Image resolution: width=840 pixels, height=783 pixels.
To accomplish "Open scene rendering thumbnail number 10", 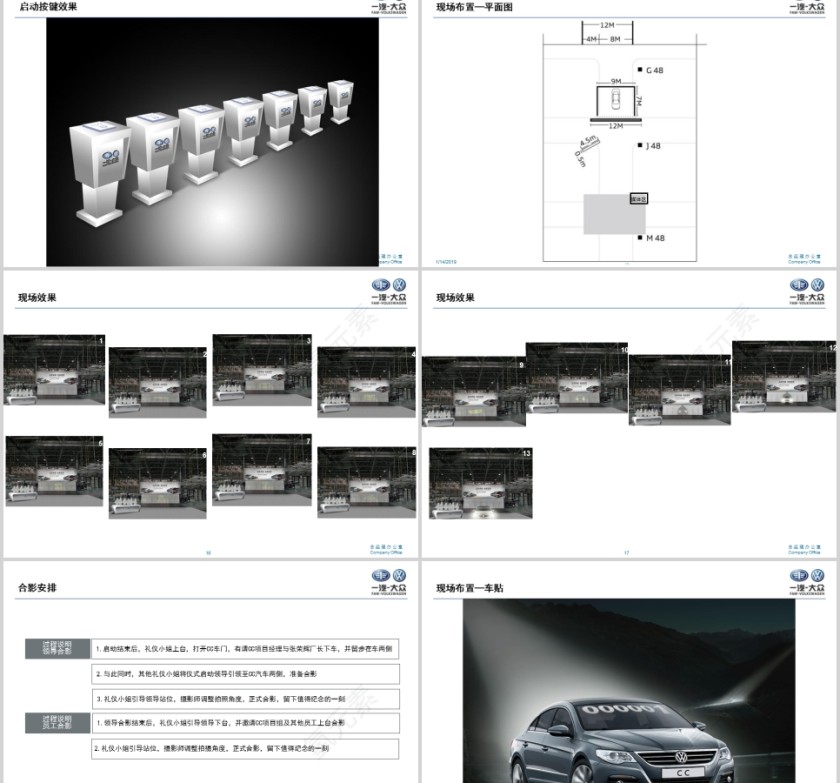I will tap(577, 378).
